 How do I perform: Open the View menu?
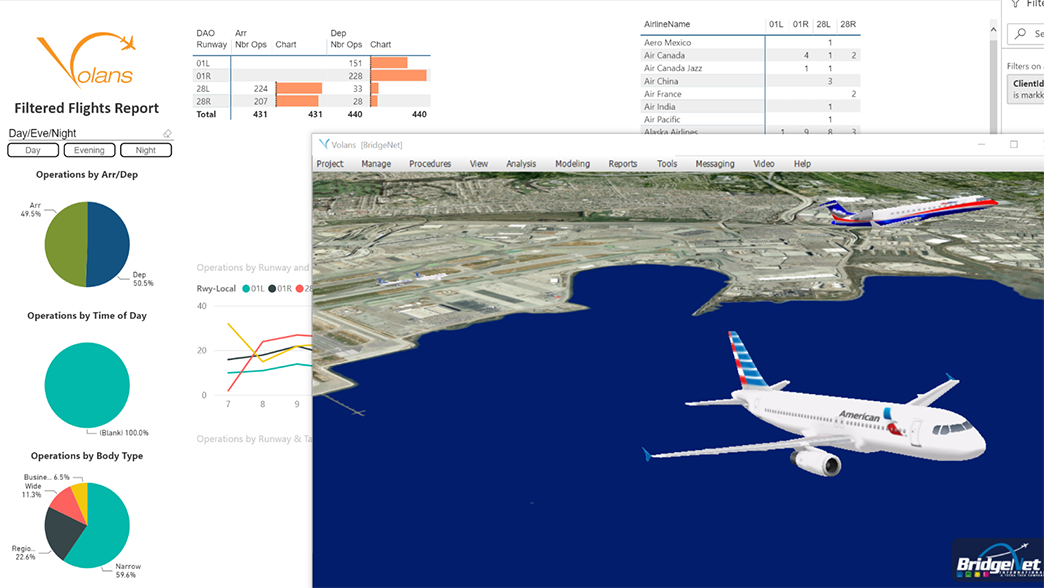(x=479, y=164)
